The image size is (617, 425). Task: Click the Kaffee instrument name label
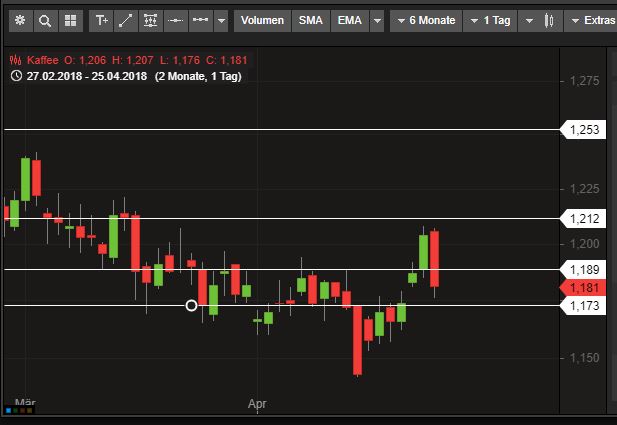(42, 60)
